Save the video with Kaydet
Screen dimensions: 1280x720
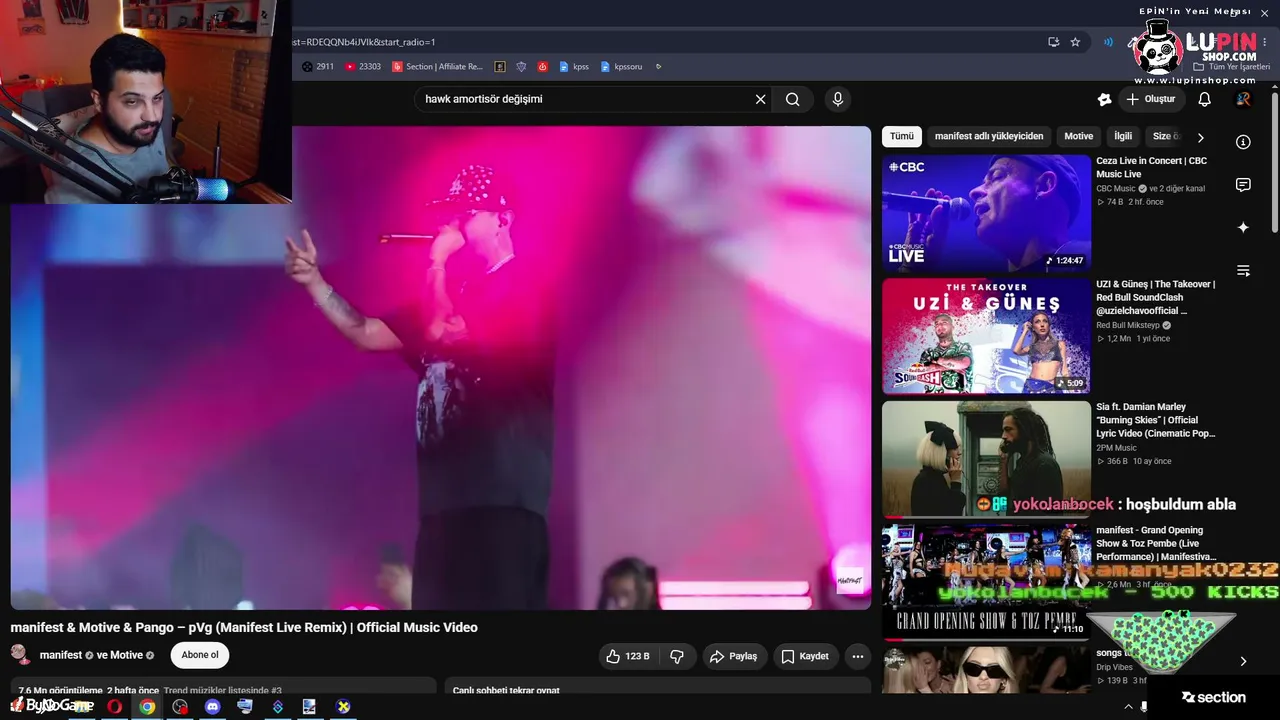coord(805,656)
